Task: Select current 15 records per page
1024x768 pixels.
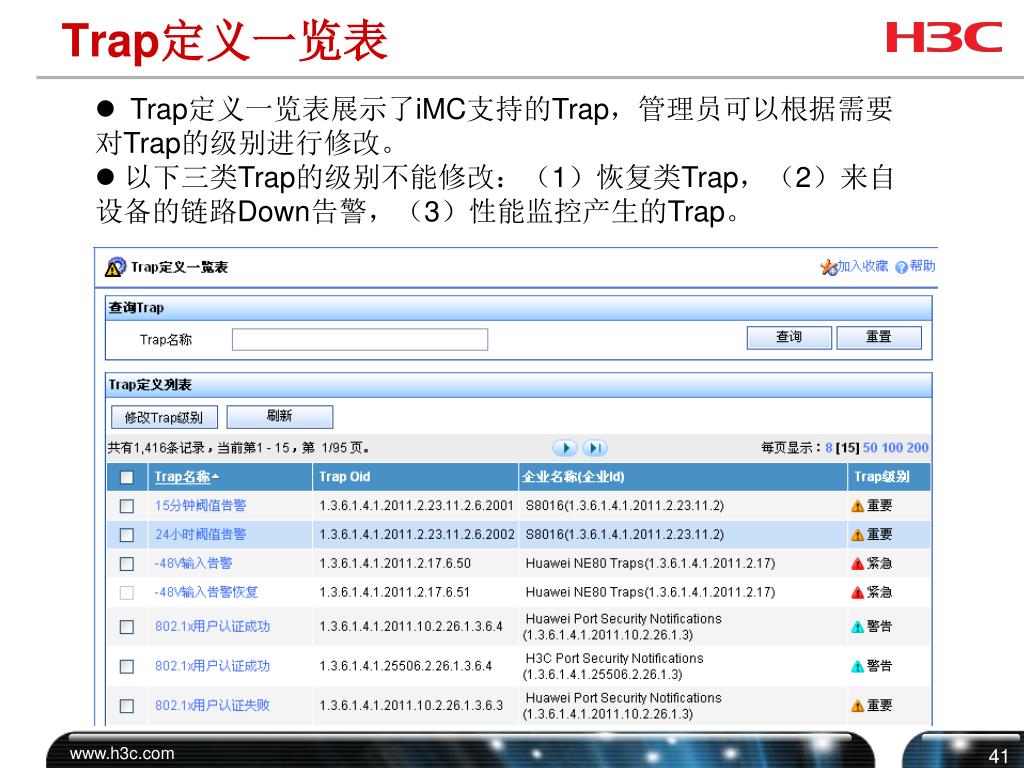Action: coord(848,448)
